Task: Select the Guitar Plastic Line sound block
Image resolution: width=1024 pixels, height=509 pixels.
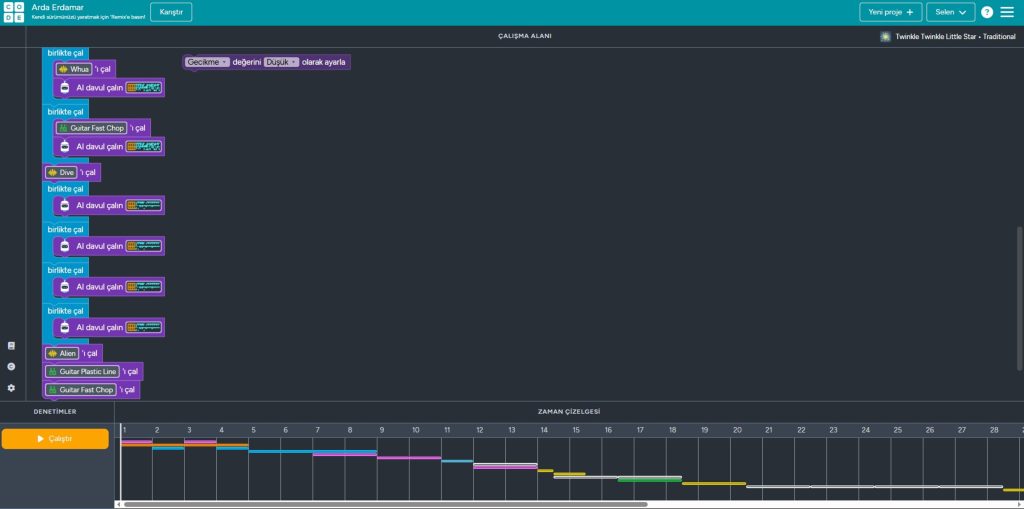Action: click(88, 372)
